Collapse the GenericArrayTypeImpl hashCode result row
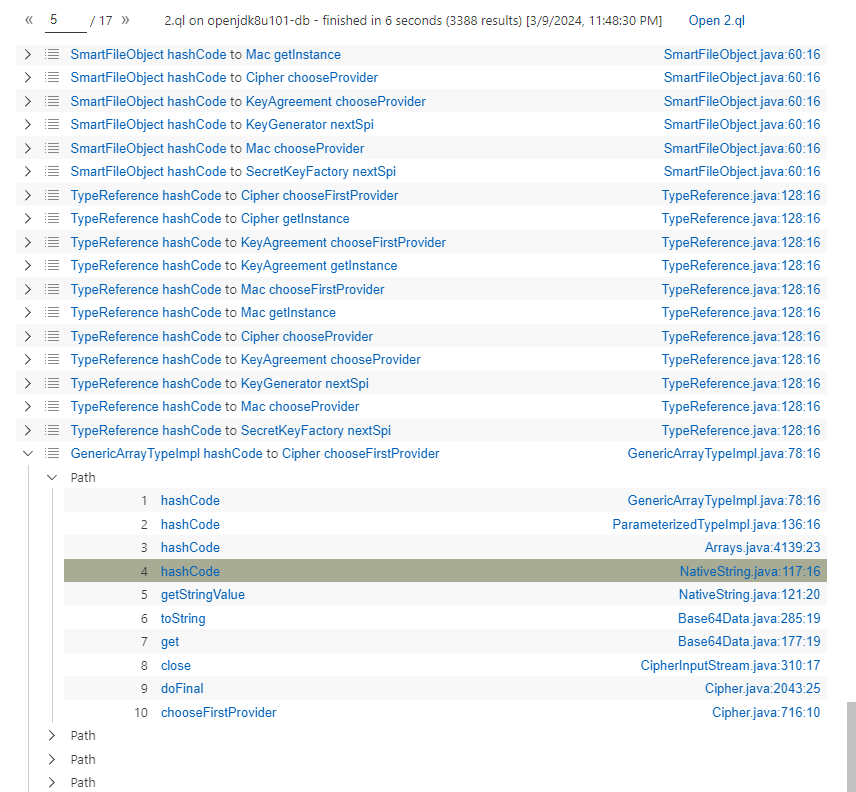 (x=28, y=454)
